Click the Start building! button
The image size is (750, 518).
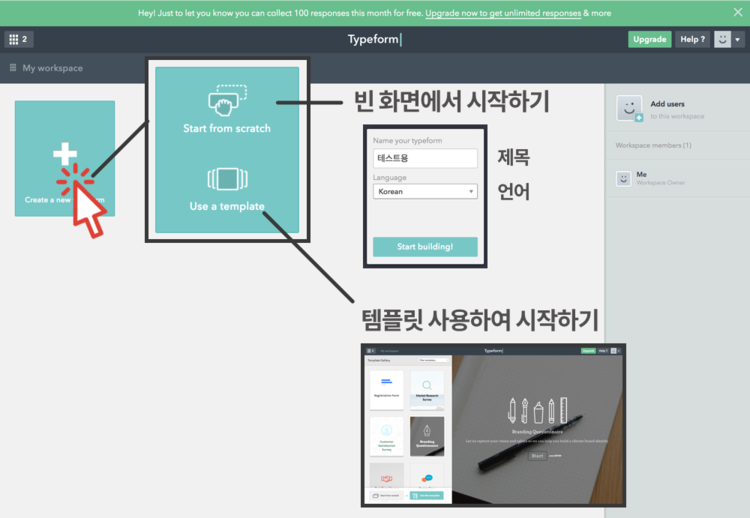425,247
